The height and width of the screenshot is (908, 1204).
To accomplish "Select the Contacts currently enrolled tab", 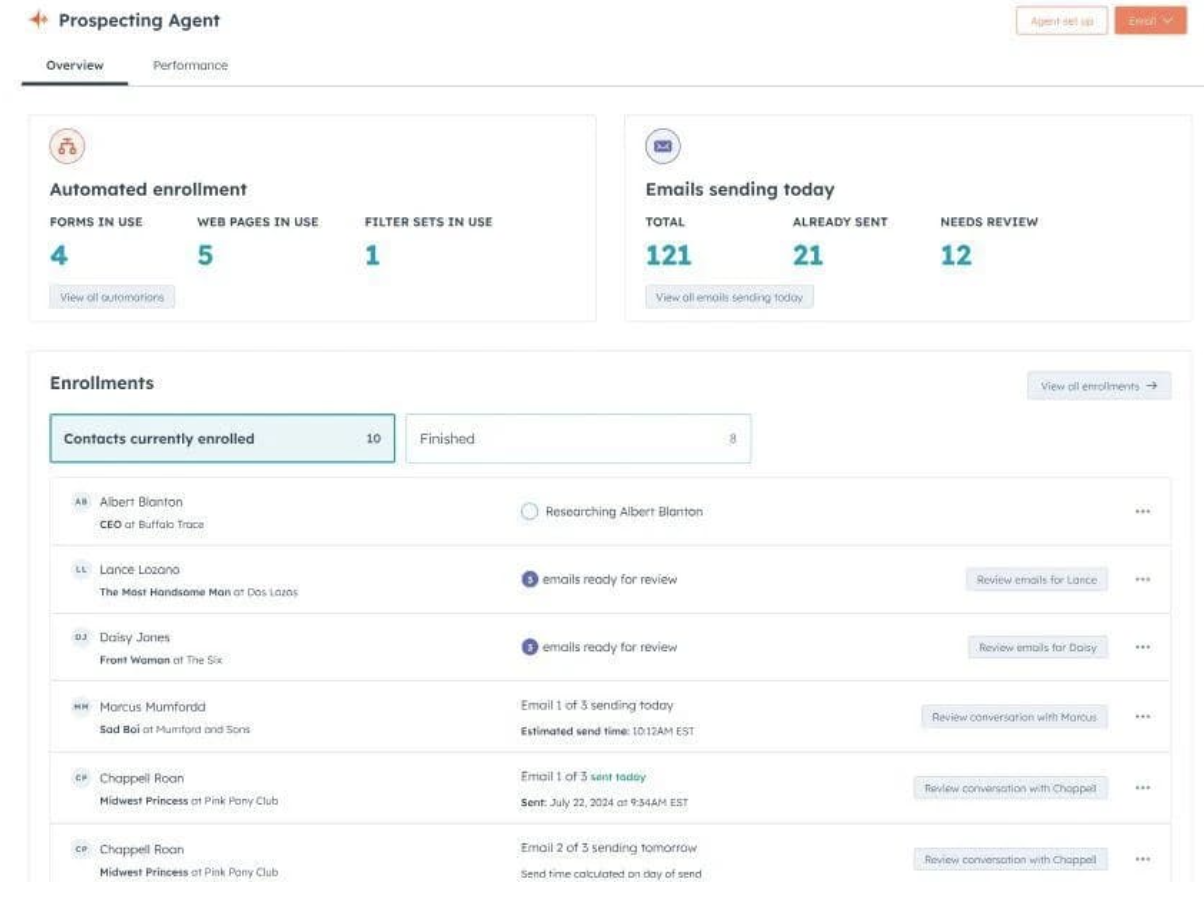I will [222, 439].
